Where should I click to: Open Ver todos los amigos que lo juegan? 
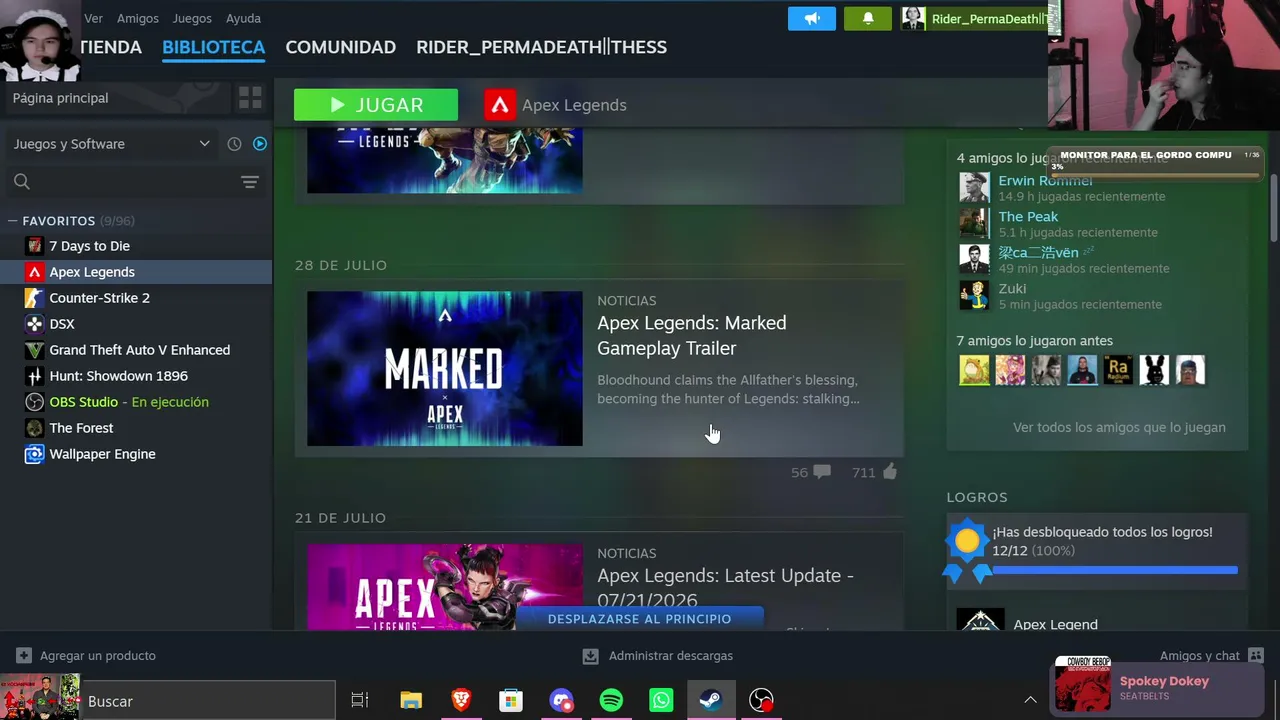tap(1119, 427)
